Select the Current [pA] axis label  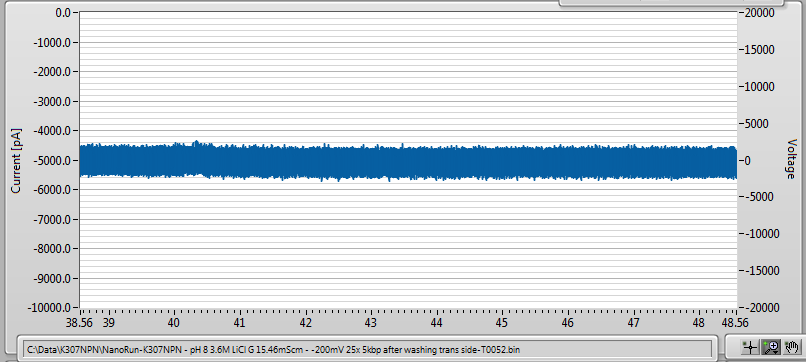coord(16,160)
